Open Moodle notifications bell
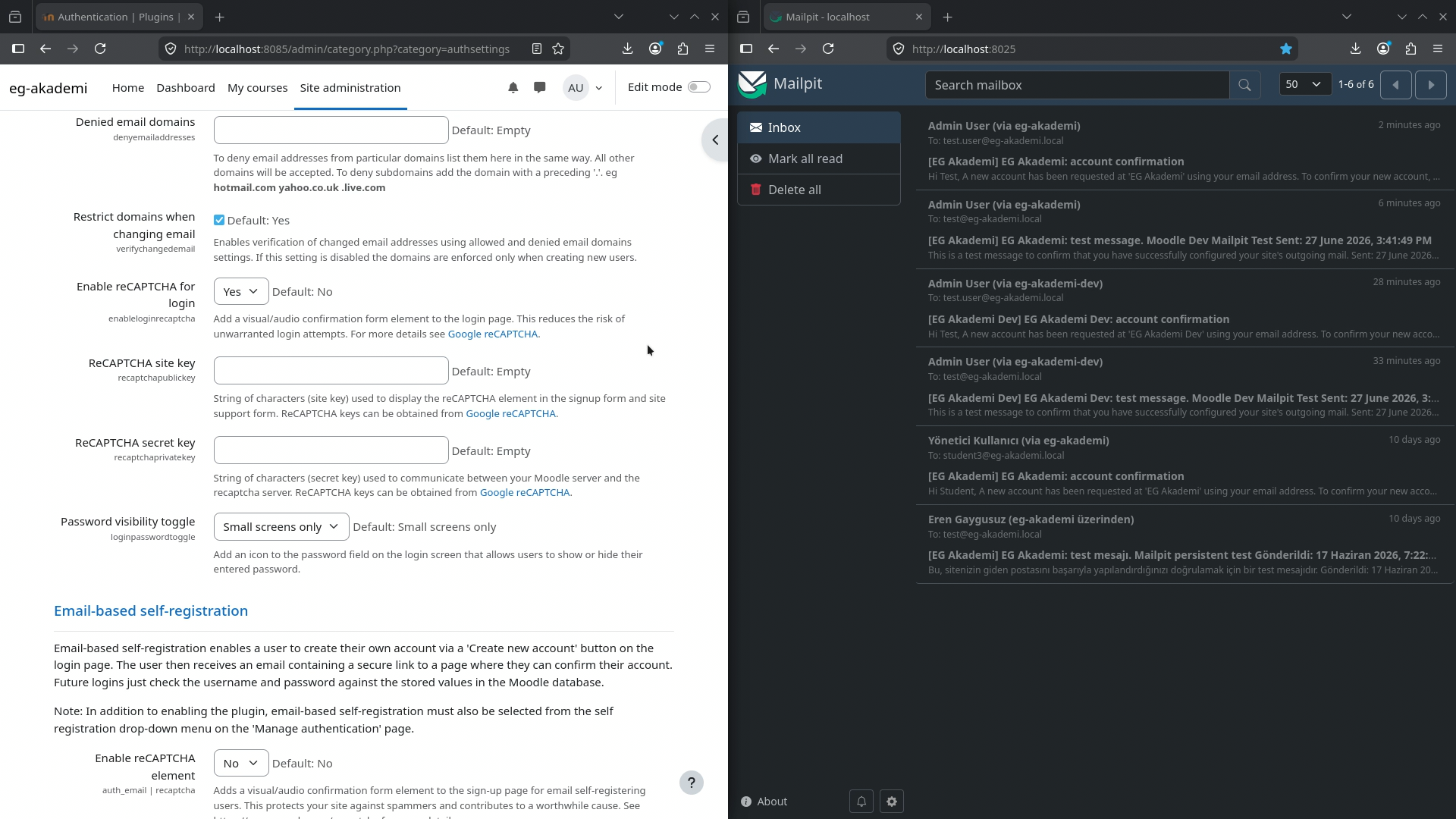 pyautogui.click(x=513, y=88)
